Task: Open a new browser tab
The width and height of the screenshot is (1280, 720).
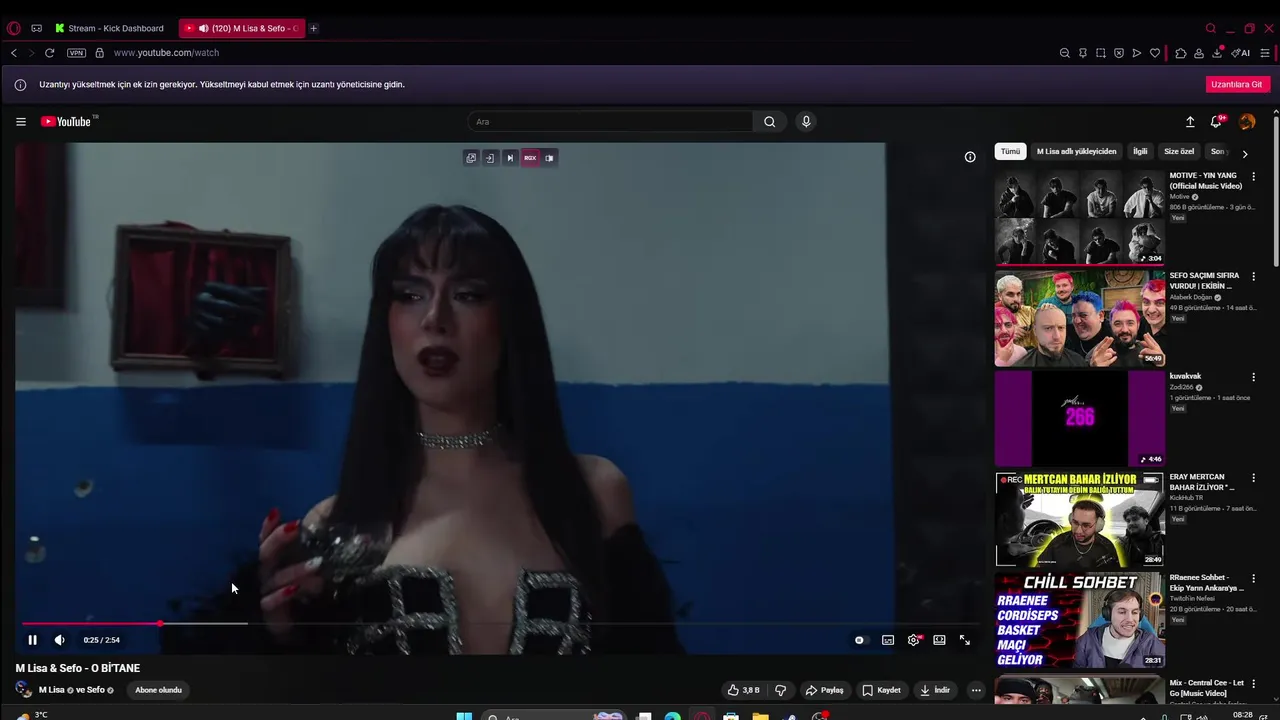Action: pos(313,28)
